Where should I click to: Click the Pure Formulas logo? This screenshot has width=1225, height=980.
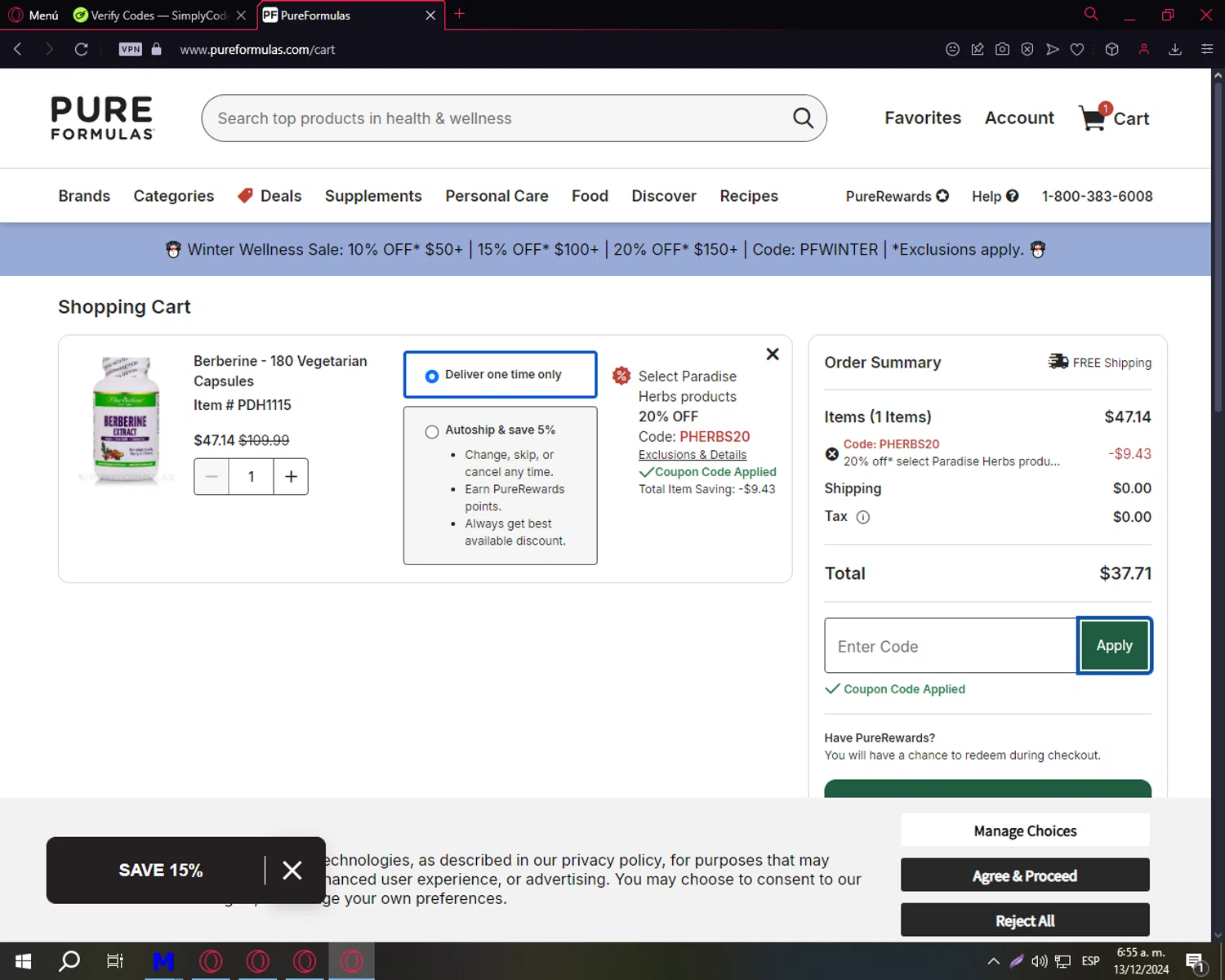pos(102,118)
